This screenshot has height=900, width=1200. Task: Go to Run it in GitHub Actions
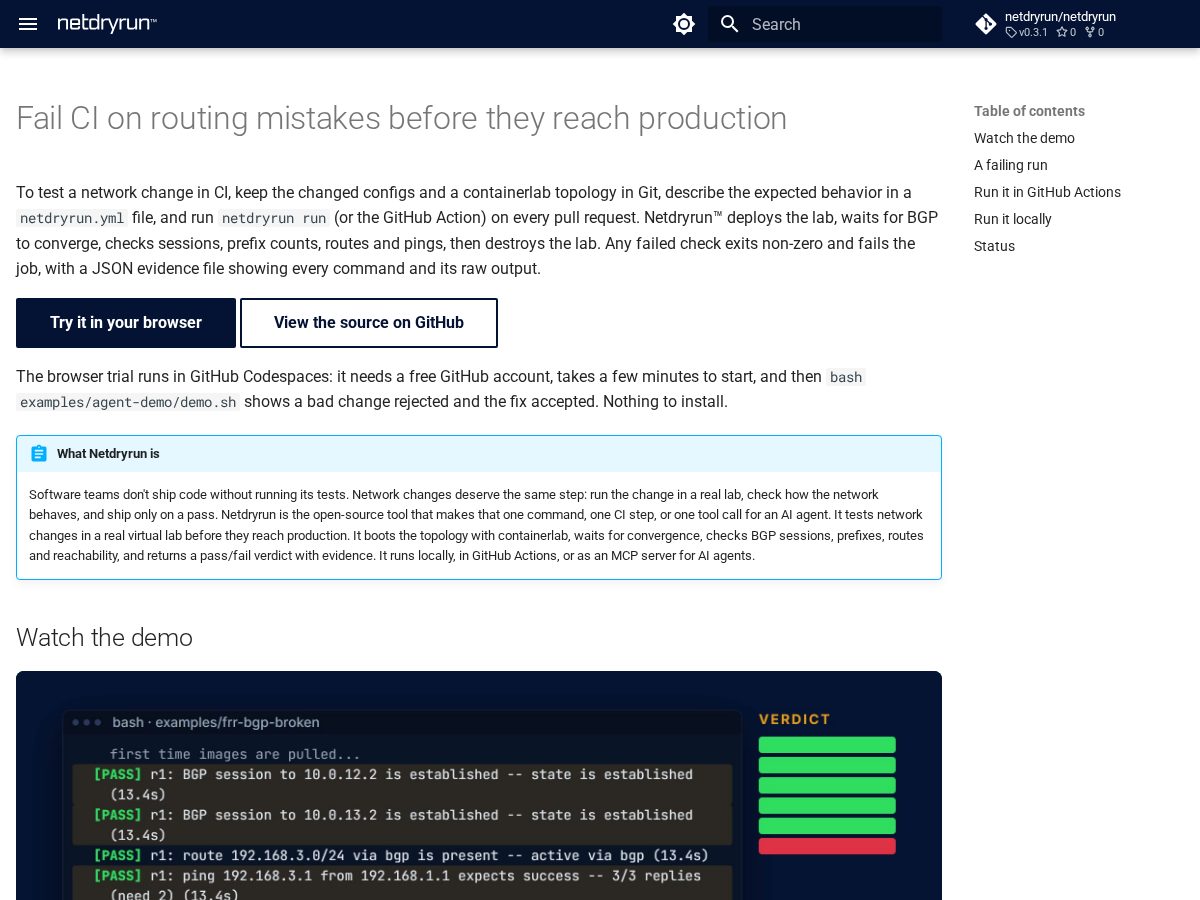click(x=1047, y=192)
